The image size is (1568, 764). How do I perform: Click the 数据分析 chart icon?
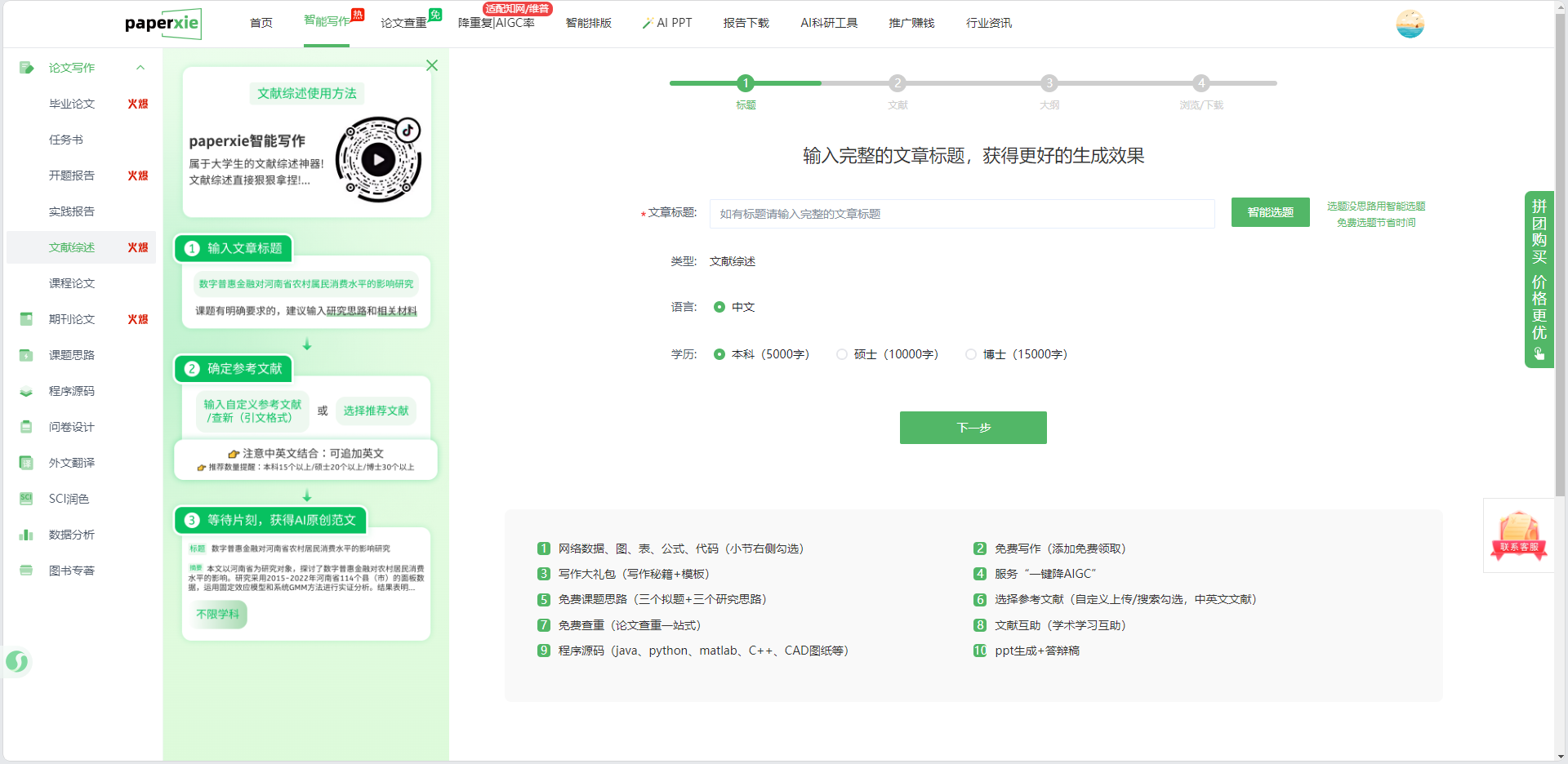point(26,535)
